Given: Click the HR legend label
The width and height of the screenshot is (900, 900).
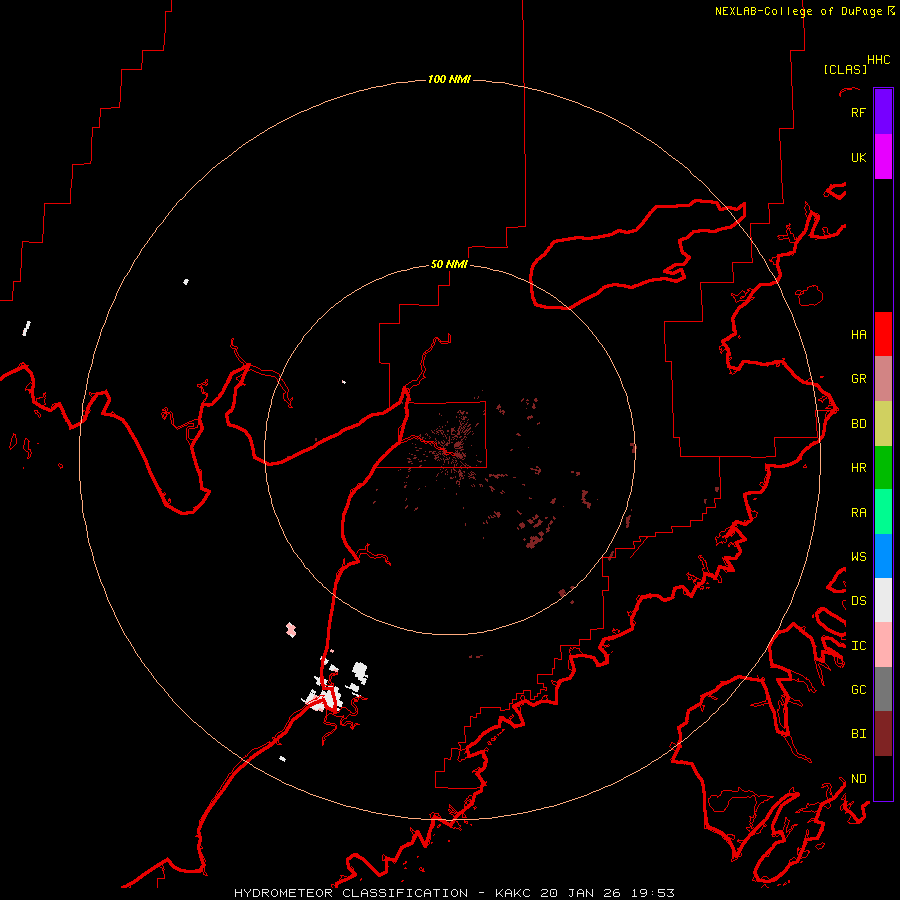Looking at the screenshot, I should (858, 467).
